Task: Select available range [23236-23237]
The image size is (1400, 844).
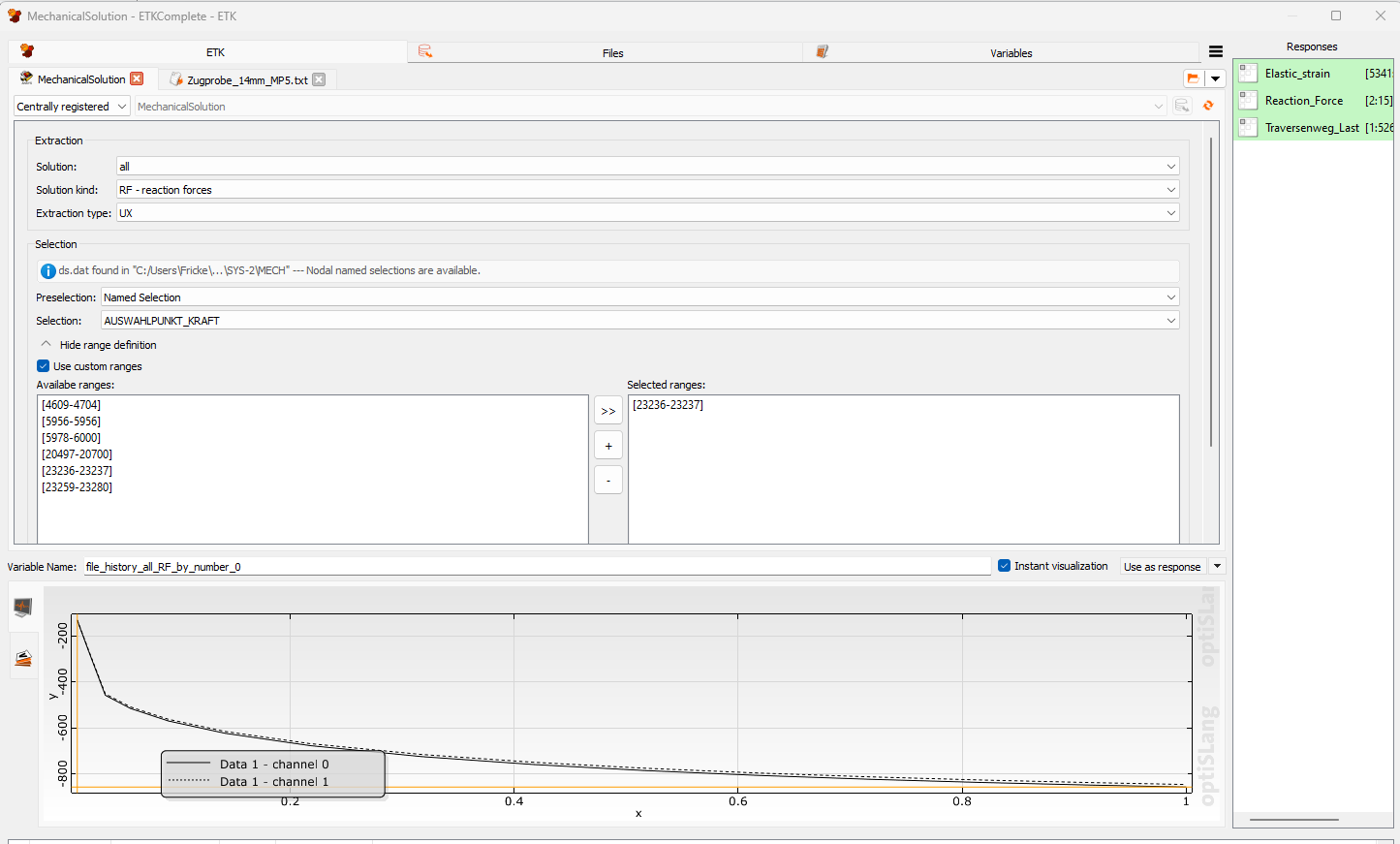Action: click(x=78, y=471)
